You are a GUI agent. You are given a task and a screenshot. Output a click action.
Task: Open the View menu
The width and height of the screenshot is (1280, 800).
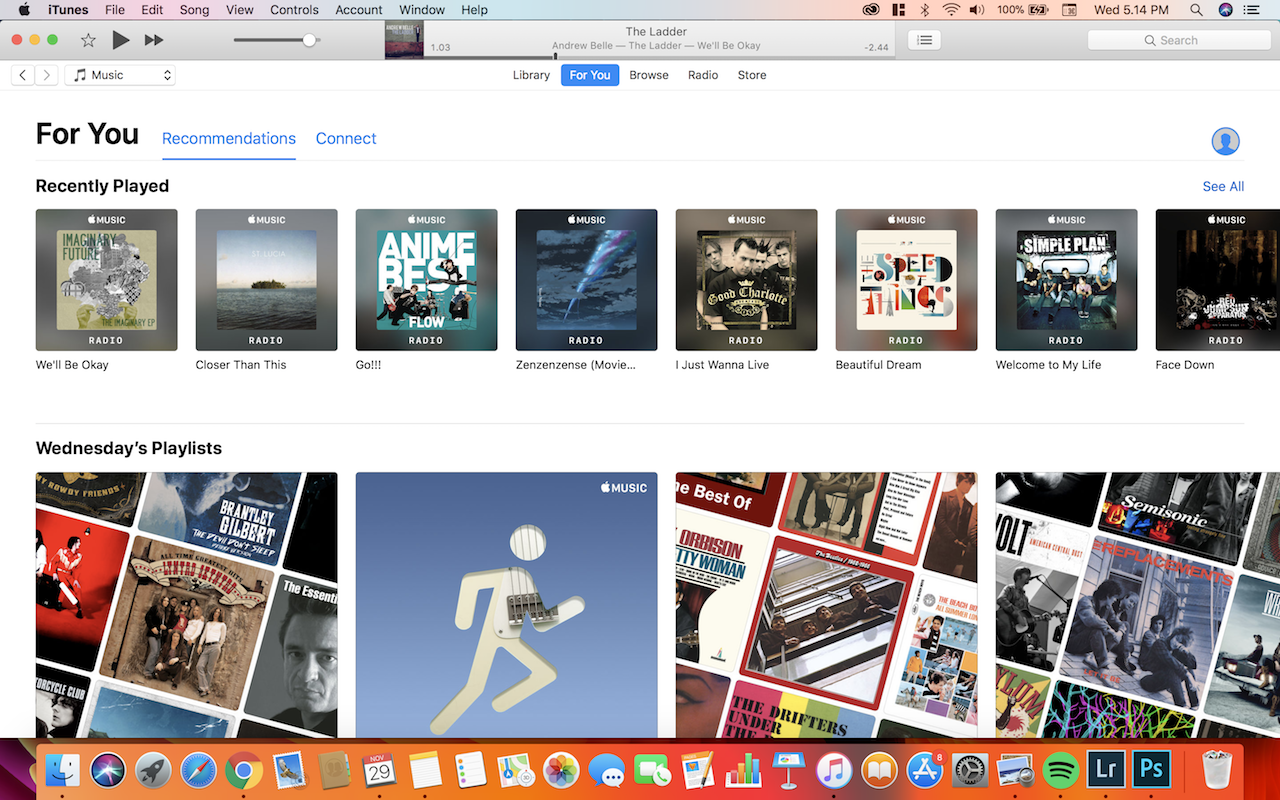point(240,10)
